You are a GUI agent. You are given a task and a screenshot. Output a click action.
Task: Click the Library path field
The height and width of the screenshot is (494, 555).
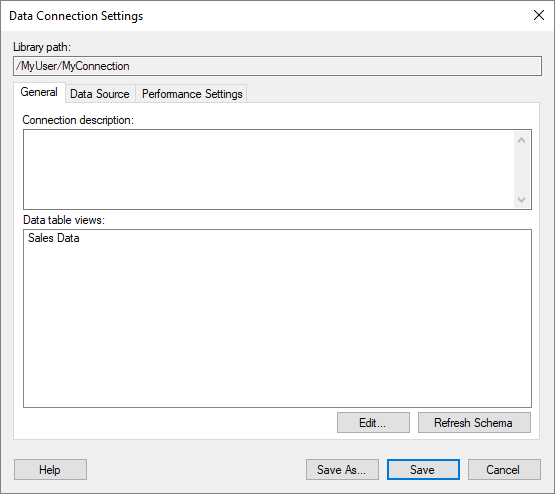277,66
